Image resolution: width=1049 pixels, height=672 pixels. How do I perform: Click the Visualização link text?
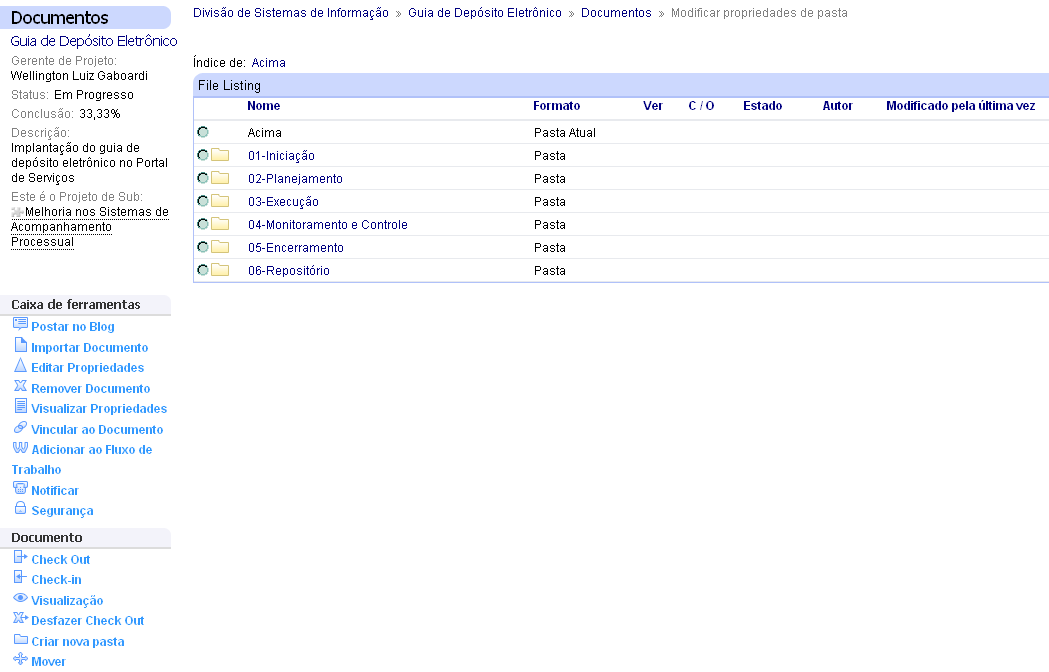pos(67,600)
